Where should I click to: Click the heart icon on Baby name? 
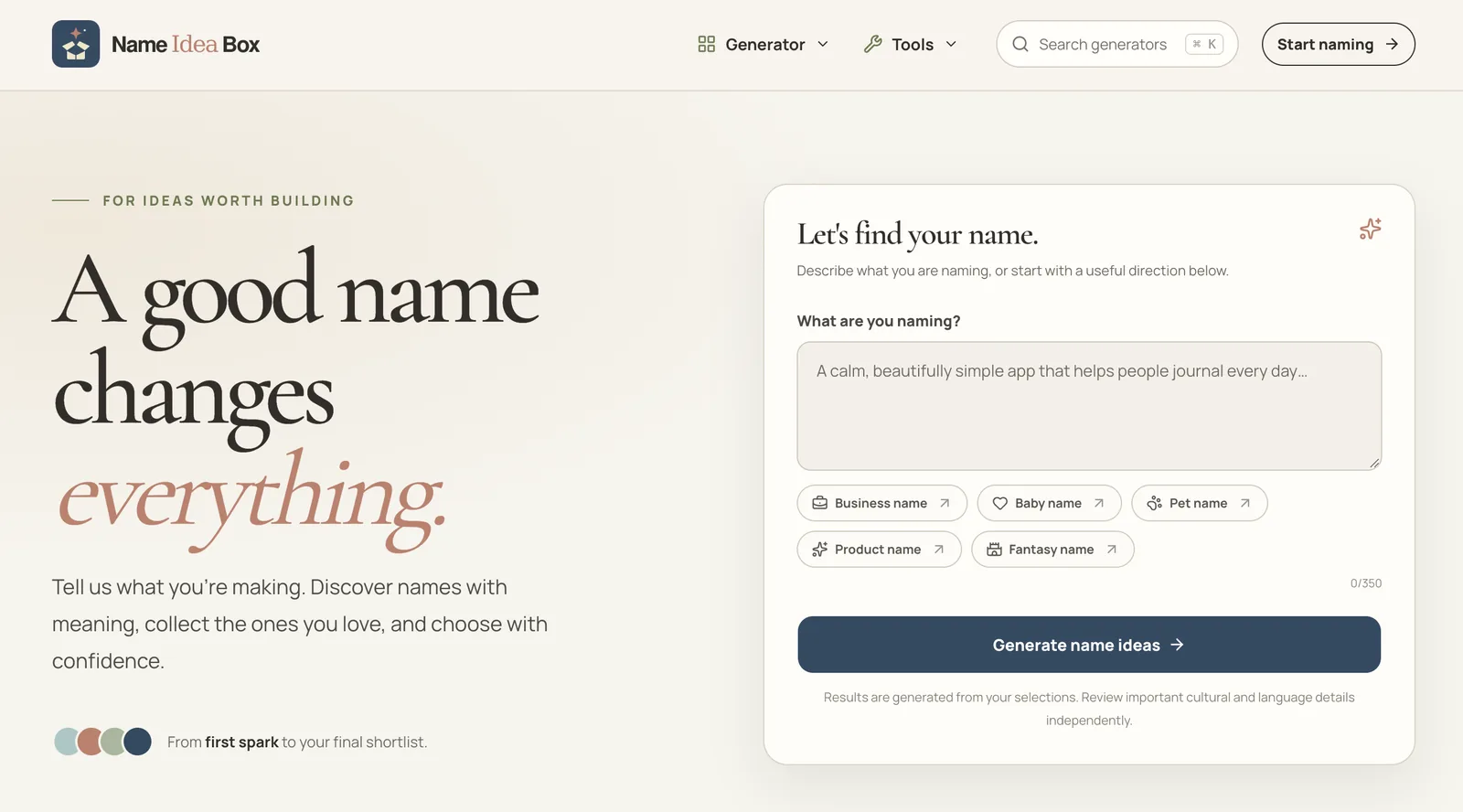(1000, 503)
